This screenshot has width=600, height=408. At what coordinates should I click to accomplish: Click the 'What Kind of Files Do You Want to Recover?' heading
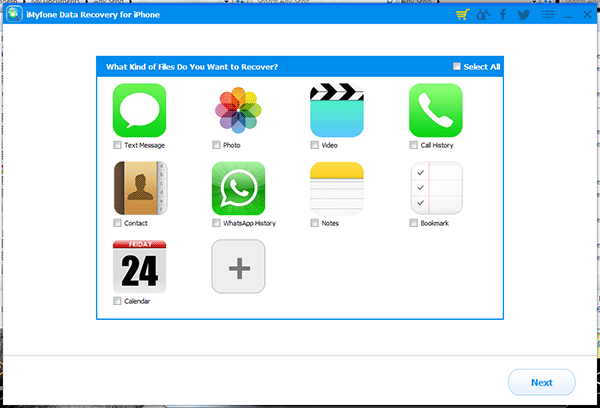[192, 67]
